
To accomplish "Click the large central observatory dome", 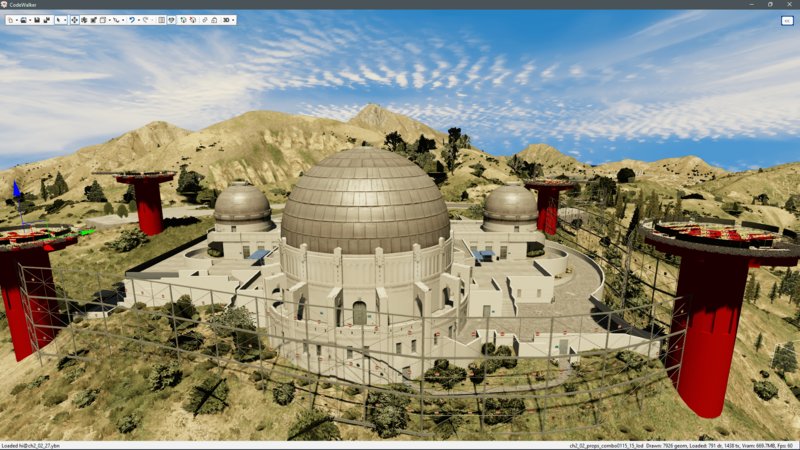I will click(365, 201).
